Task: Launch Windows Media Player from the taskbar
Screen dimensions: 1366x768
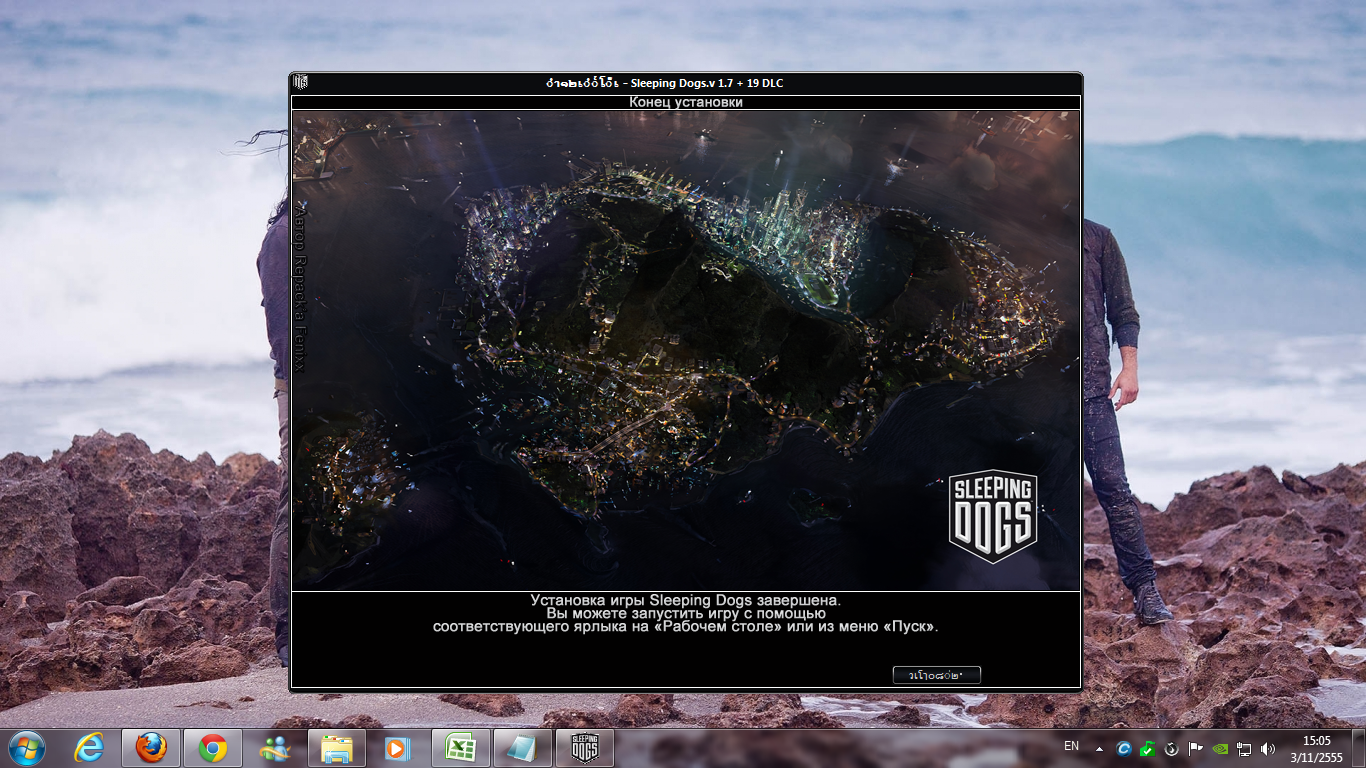Action: click(x=397, y=748)
